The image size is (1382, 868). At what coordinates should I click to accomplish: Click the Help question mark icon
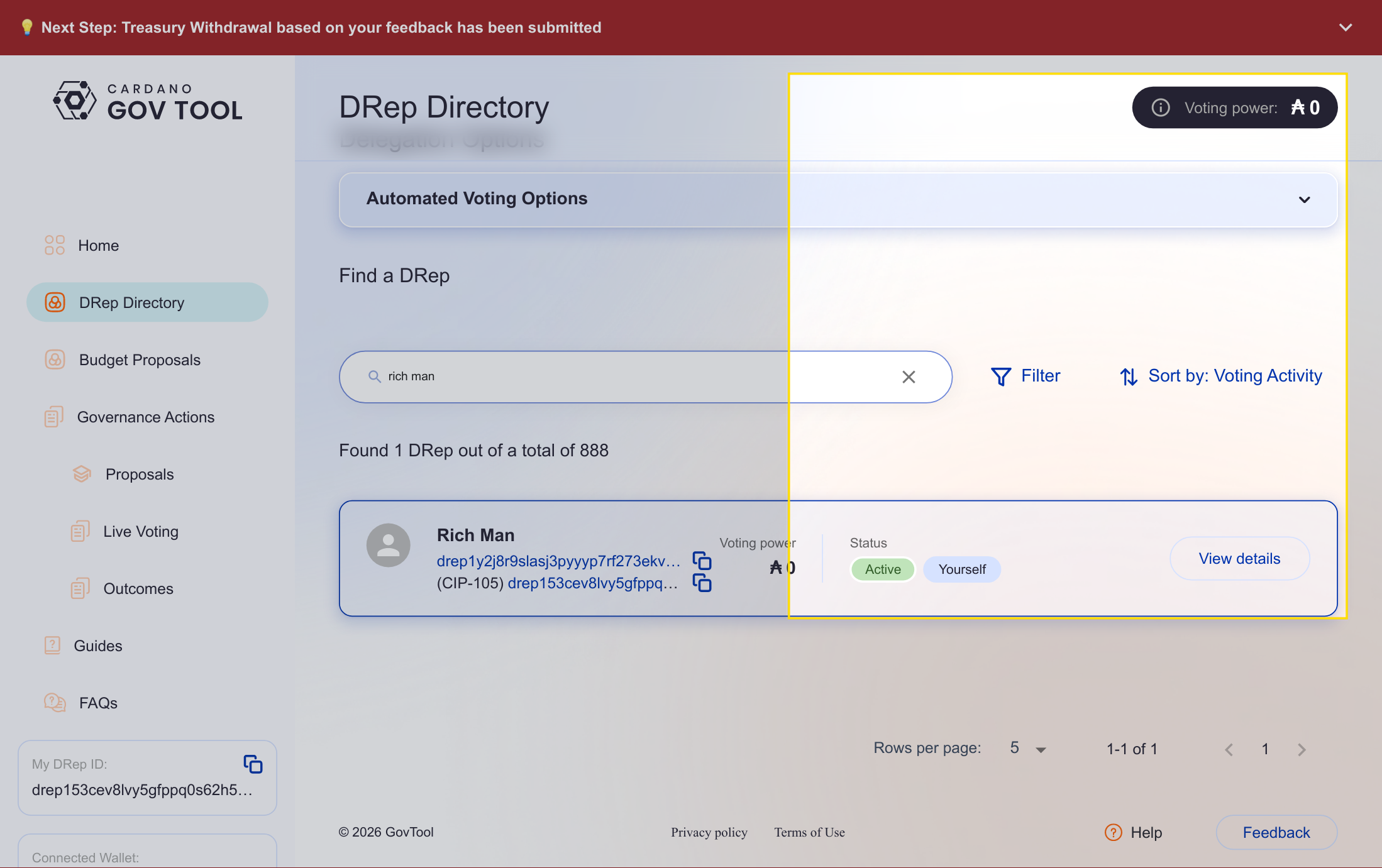1113,832
